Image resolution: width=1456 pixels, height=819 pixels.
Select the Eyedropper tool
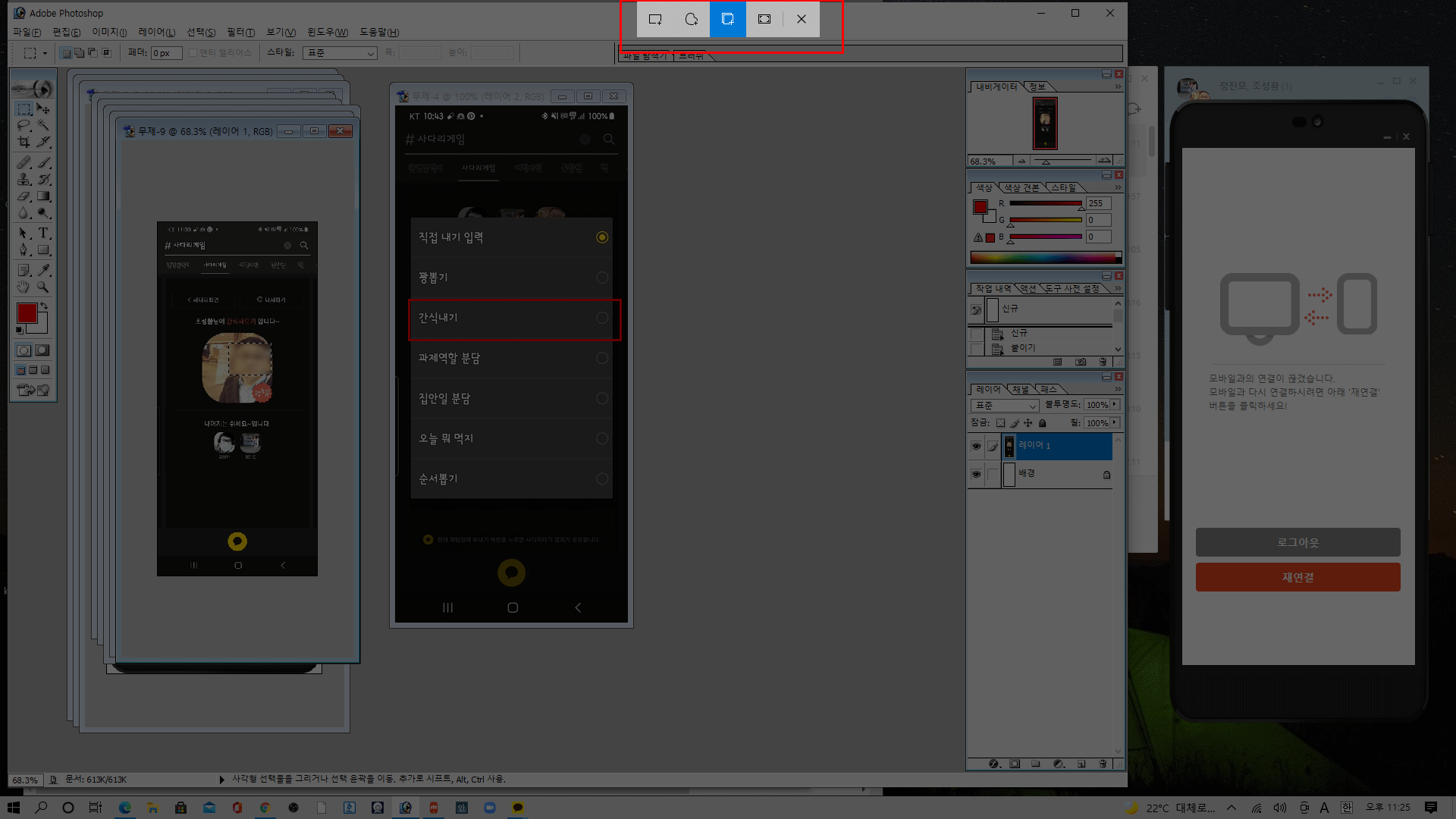[44, 269]
